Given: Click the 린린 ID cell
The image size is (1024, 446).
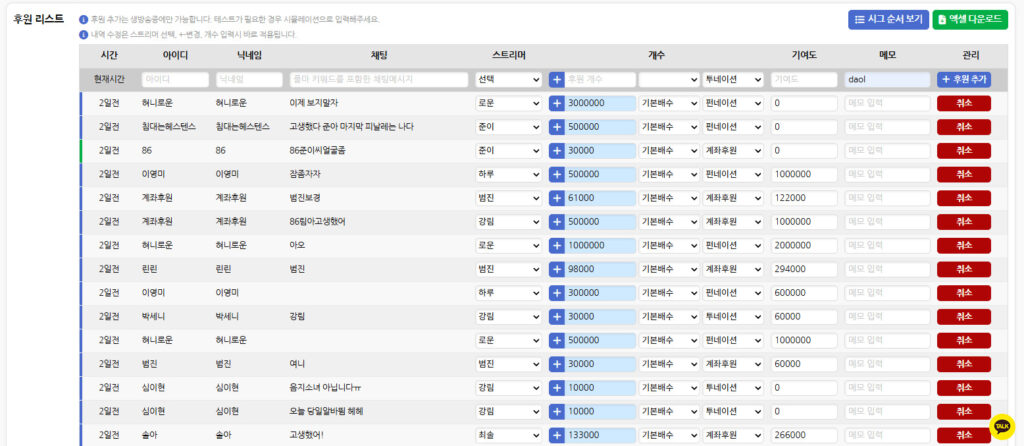Looking at the screenshot, I should (x=149, y=269).
